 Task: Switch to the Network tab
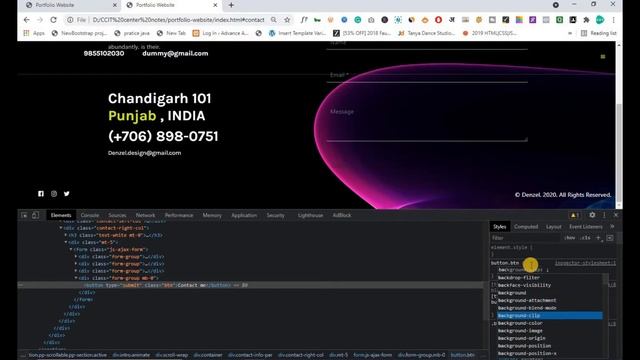pos(145,215)
